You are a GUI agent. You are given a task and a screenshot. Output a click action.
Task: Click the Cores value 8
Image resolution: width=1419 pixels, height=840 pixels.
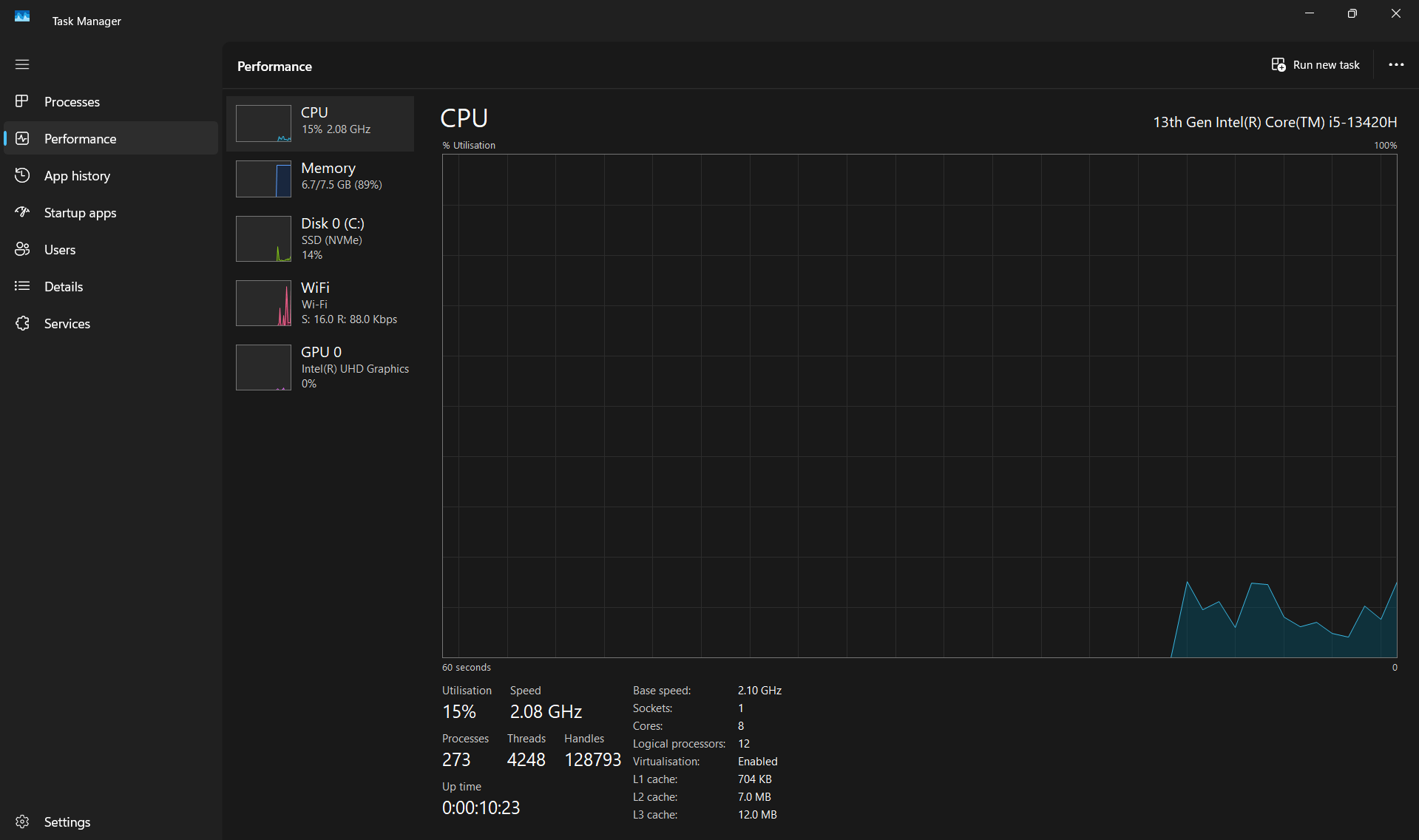click(x=741, y=726)
